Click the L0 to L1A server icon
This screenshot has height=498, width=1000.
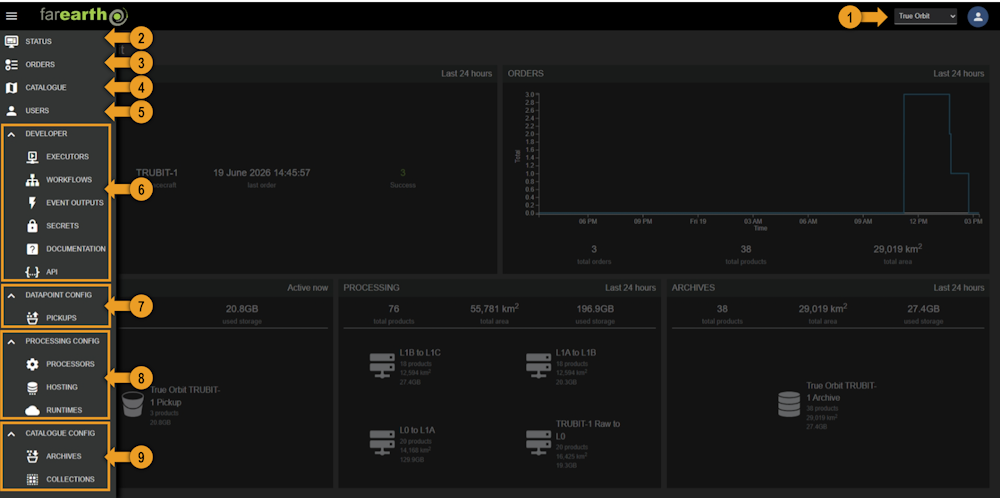382,443
